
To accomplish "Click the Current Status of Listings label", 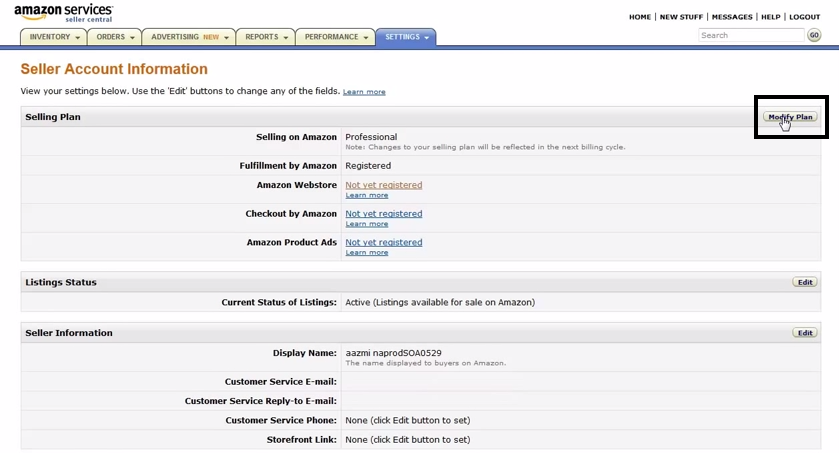I will (x=279, y=302).
